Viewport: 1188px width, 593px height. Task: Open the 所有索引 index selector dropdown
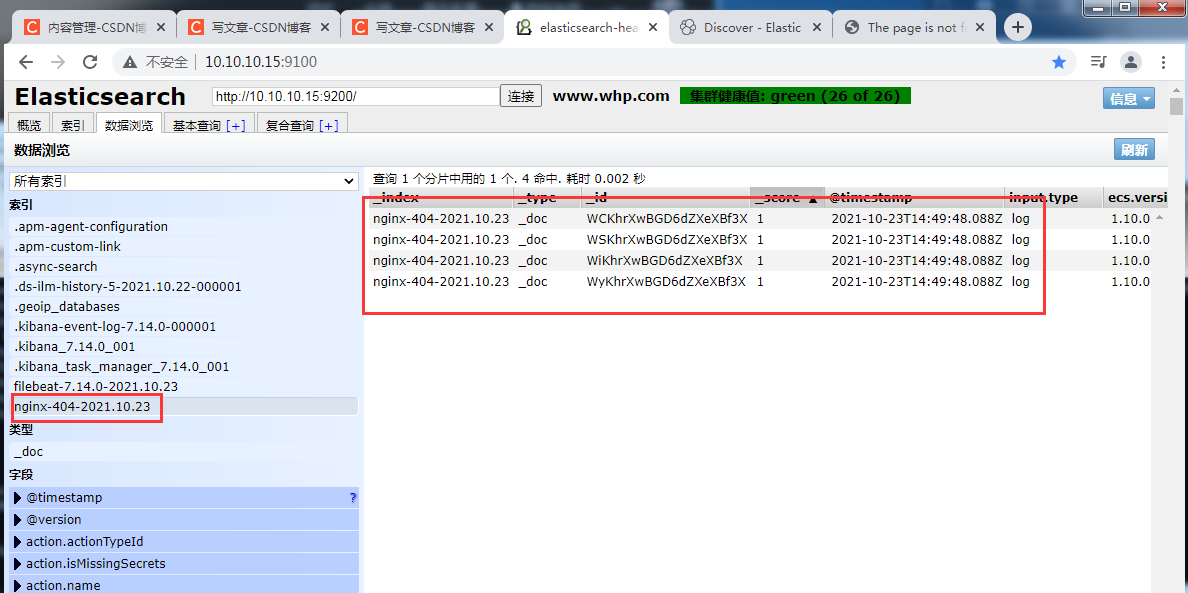tap(183, 182)
